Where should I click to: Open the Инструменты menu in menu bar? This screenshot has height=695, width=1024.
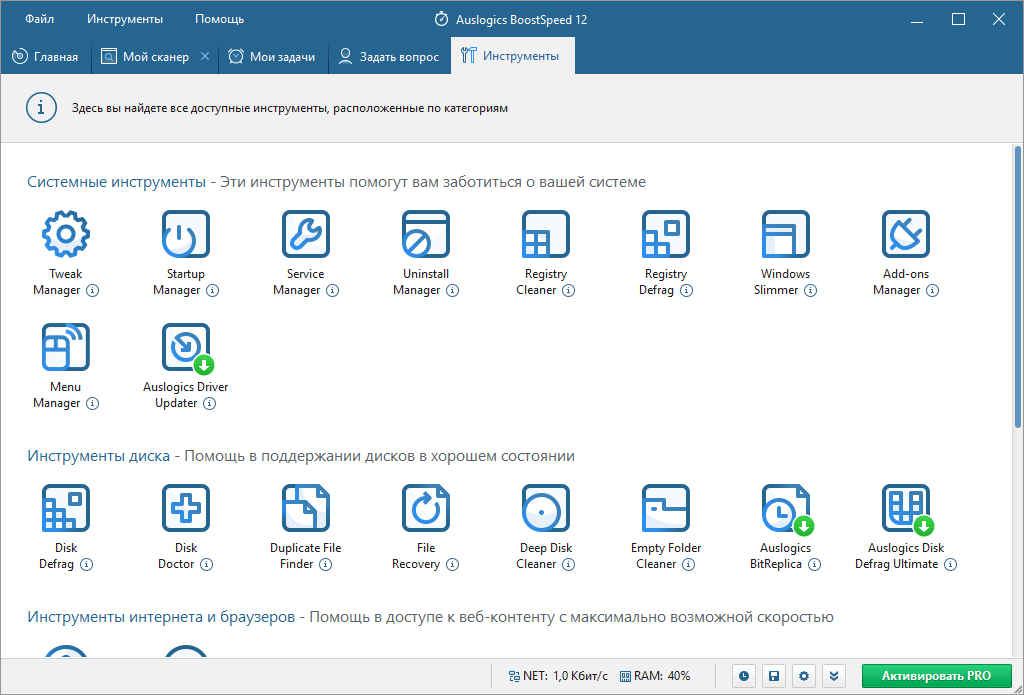click(125, 19)
